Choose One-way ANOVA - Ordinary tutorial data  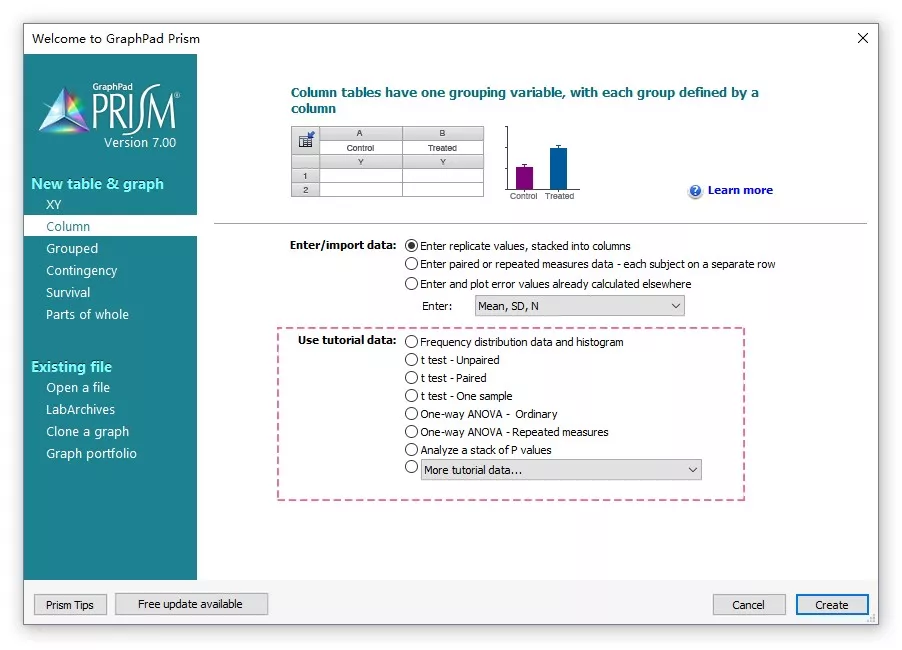411,414
